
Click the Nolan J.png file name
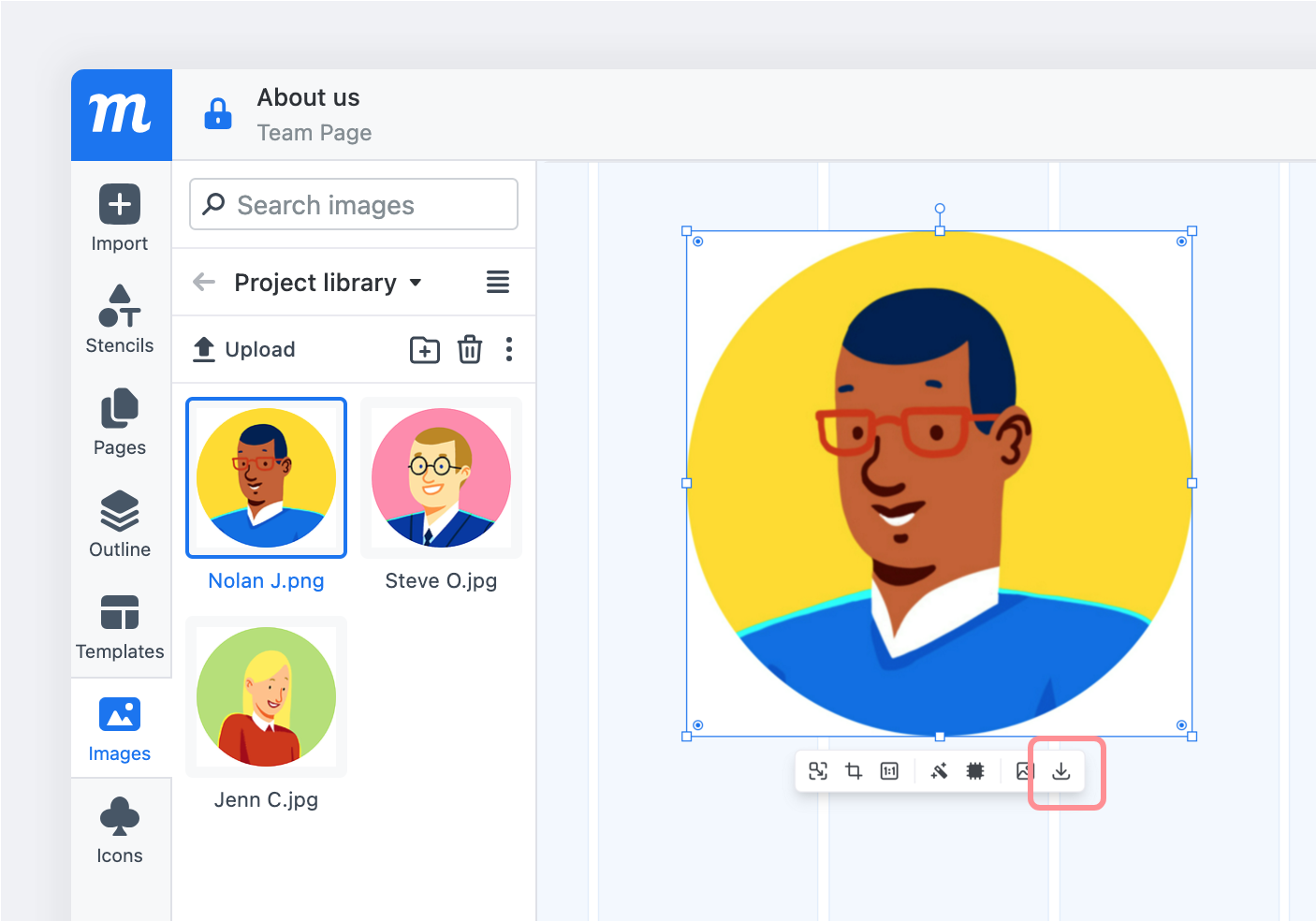coord(267,580)
